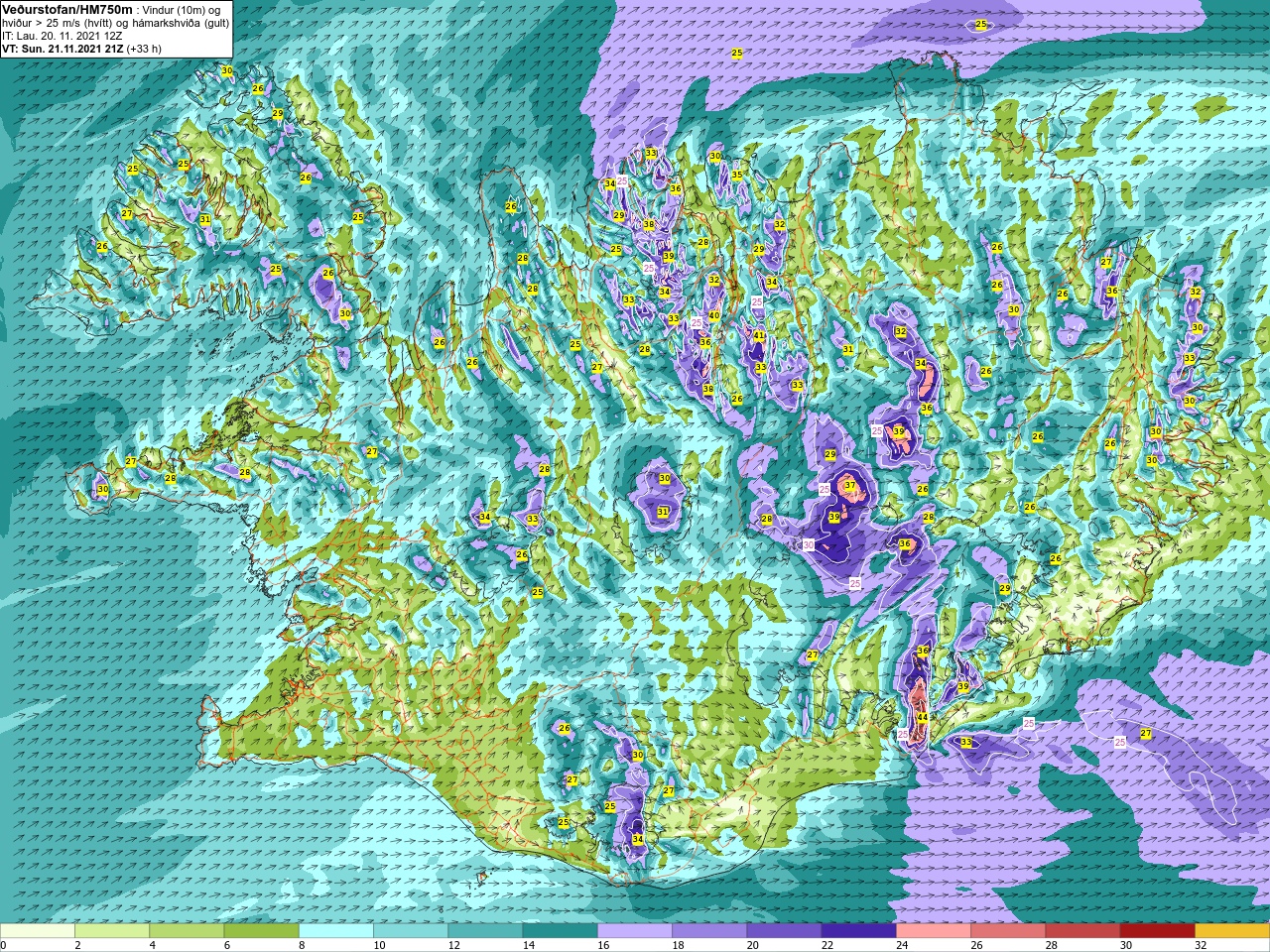
Task: Click the 2–4 m/s light green scale swatch
Action: pyautogui.click(x=112, y=931)
